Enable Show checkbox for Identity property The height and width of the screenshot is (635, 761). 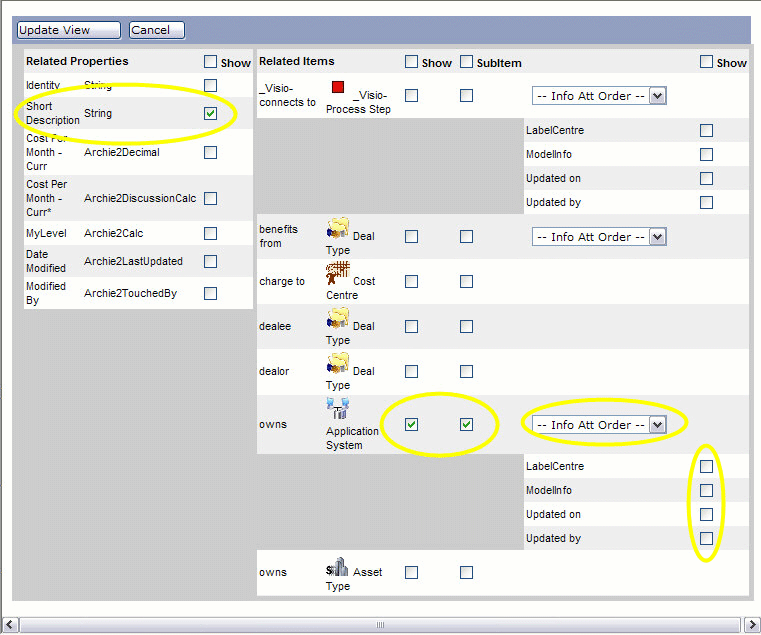click(x=210, y=86)
